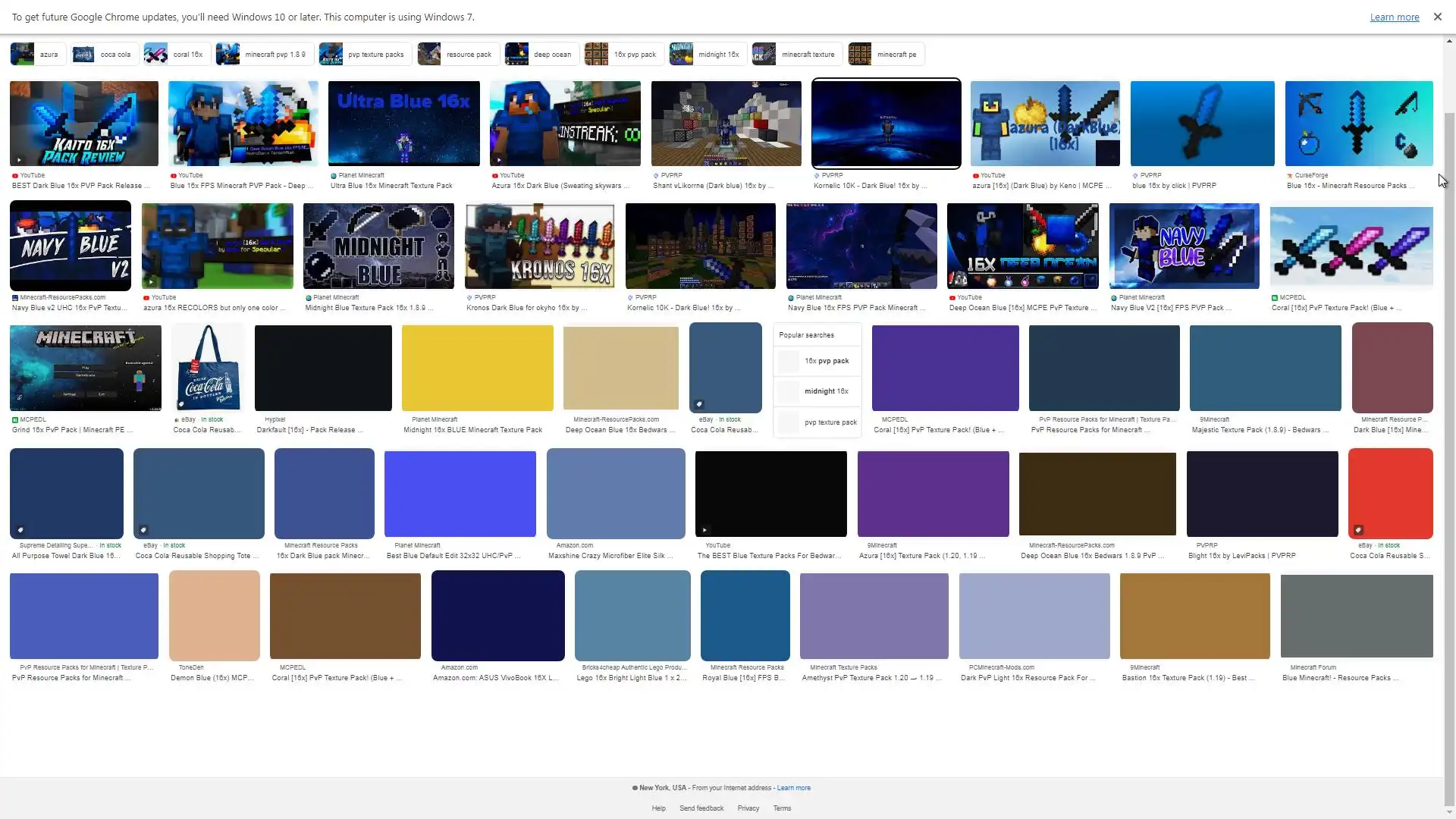Screen dimensions: 1456x819
Task: Open the Kaito 16x Pack Review thumbnail
Action: tap(83, 124)
